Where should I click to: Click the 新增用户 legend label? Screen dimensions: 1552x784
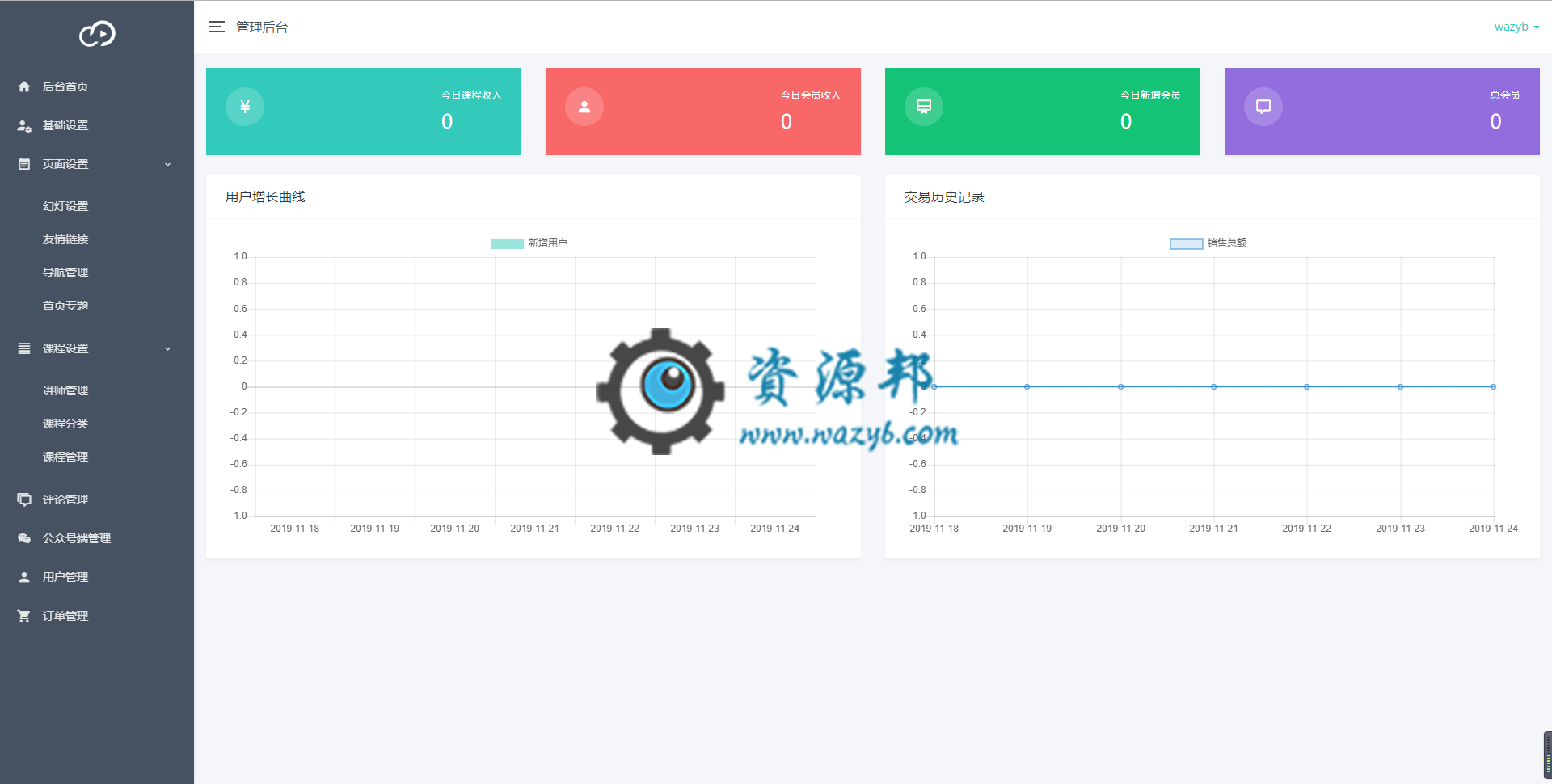click(x=547, y=243)
